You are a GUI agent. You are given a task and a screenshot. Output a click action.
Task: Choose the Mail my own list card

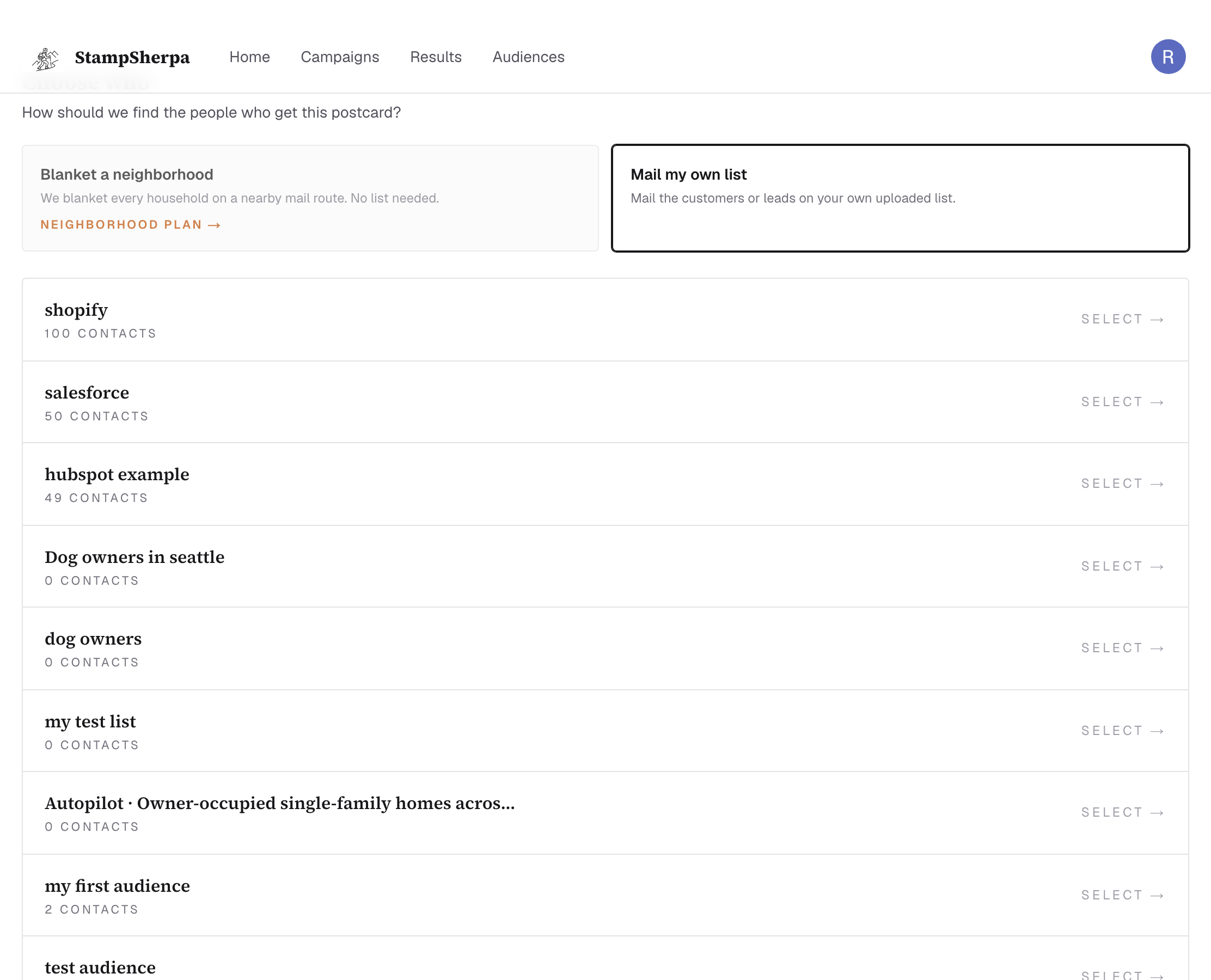(x=900, y=198)
